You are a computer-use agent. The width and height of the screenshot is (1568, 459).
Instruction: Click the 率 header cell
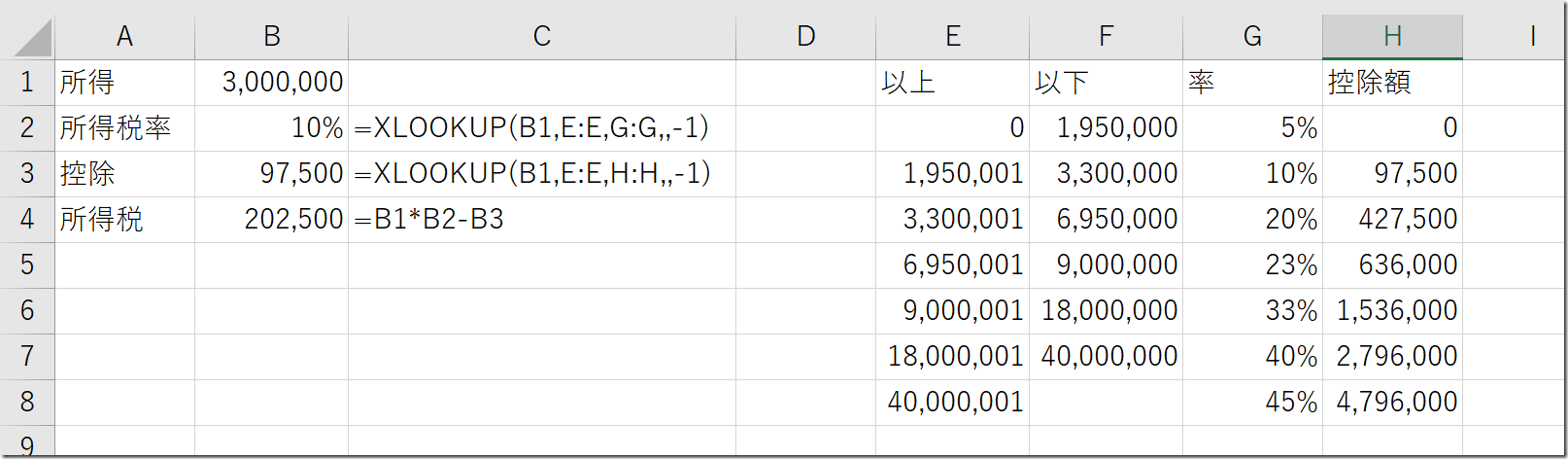pyautogui.click(x=1252, y=83)
